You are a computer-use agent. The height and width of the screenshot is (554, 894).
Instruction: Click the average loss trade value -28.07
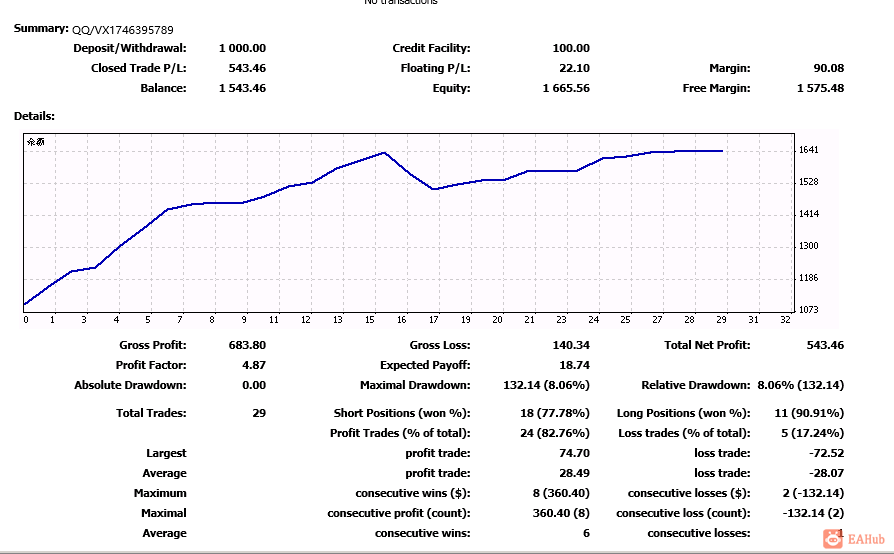[x=826, y=474]
